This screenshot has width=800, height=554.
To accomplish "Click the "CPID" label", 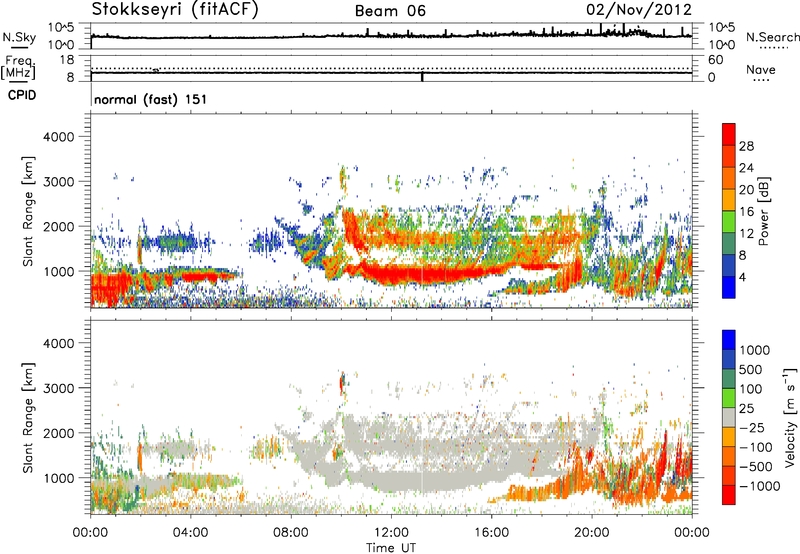I will click(22, 95).
